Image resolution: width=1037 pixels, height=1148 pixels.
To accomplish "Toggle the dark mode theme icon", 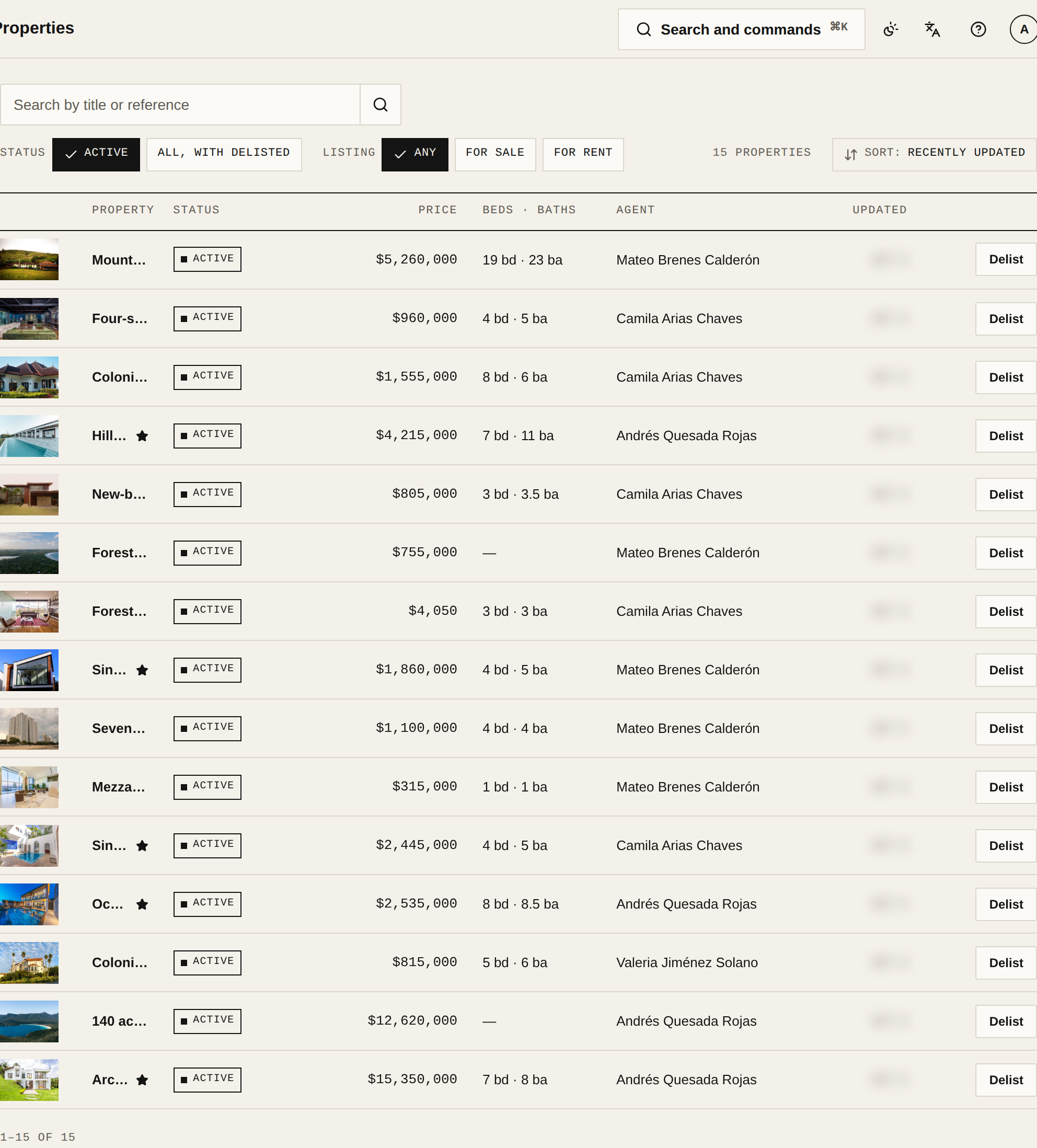I will 891,30.
